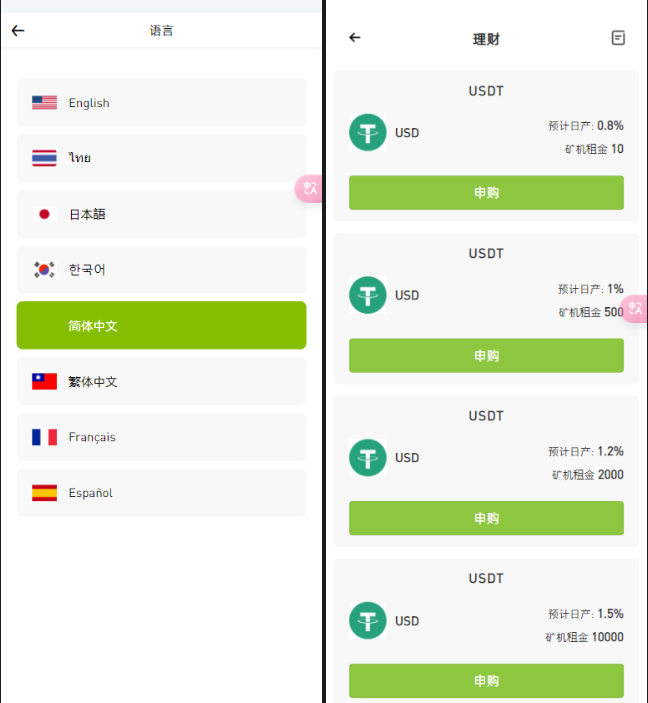Subscribe with 申购 for rent 10 plan

point(487,193)
